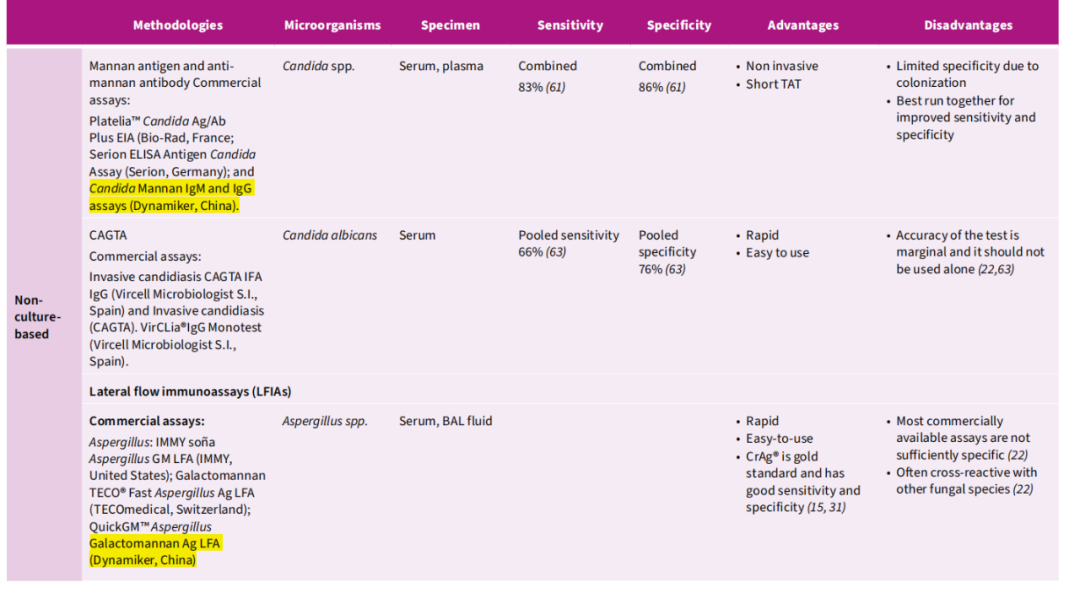Click the Specificity column header
The height and width of the screenshot is (593, 1080).
point(679,25)
